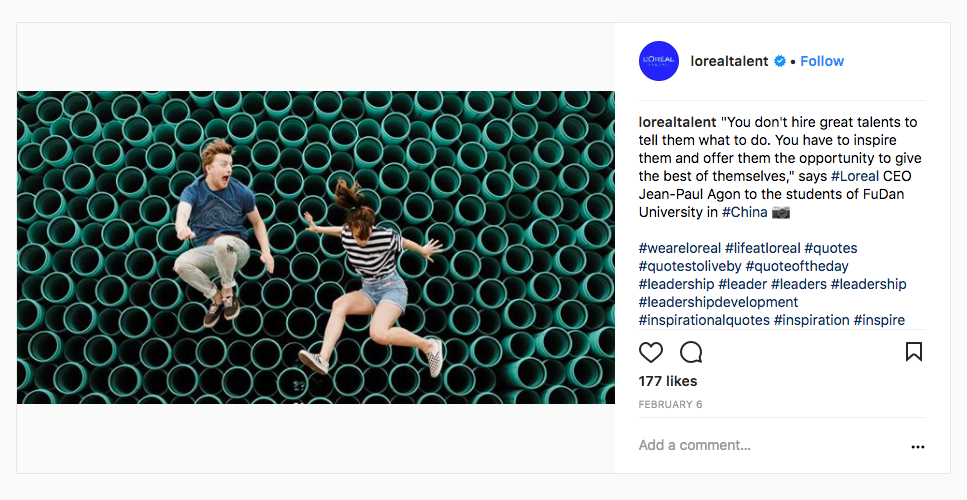This screenshot has width=967, height=500.
Task: Open the #China hashtag link
Action: [x=744, y=212]
